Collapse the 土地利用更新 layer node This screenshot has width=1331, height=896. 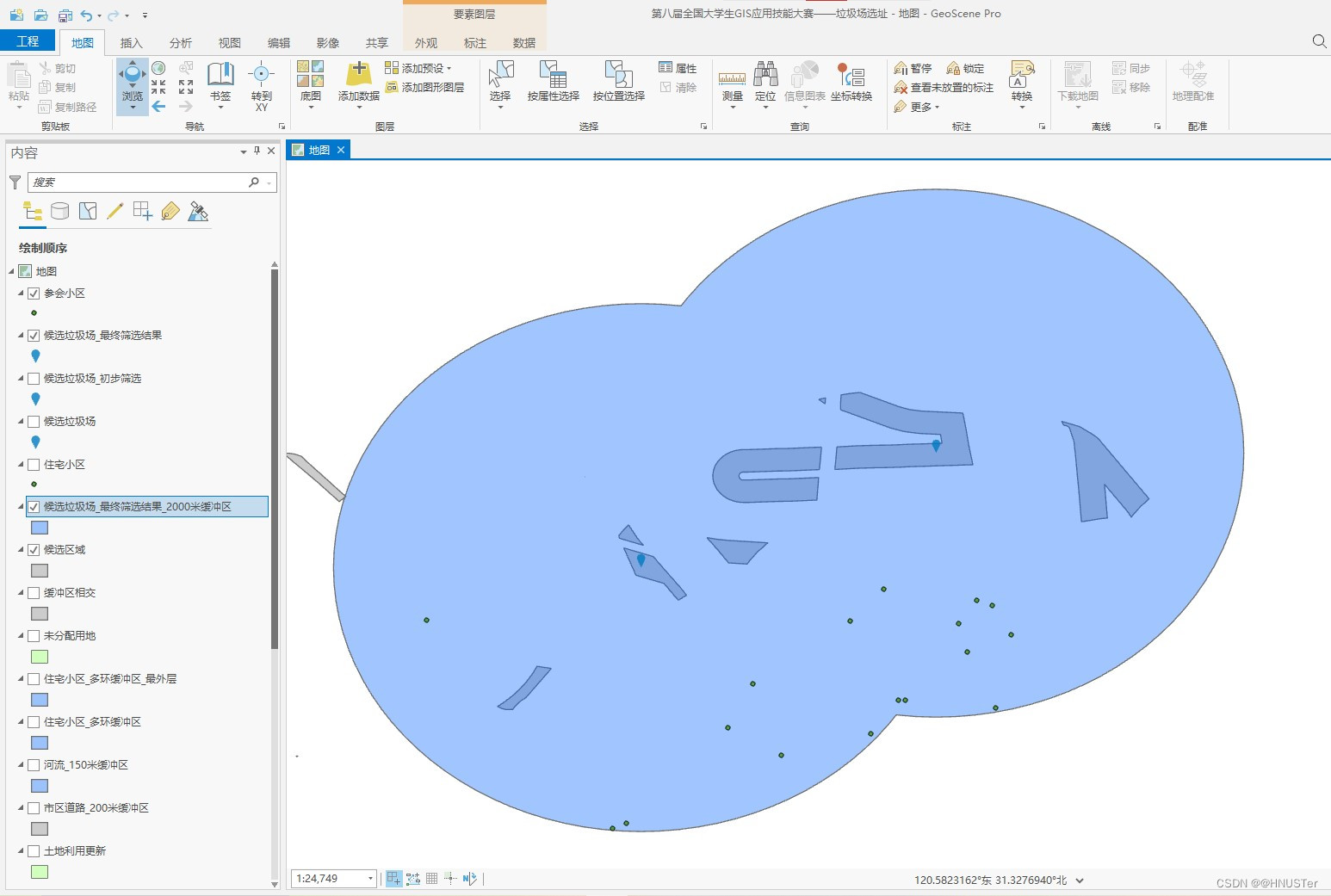click(21, 850)
